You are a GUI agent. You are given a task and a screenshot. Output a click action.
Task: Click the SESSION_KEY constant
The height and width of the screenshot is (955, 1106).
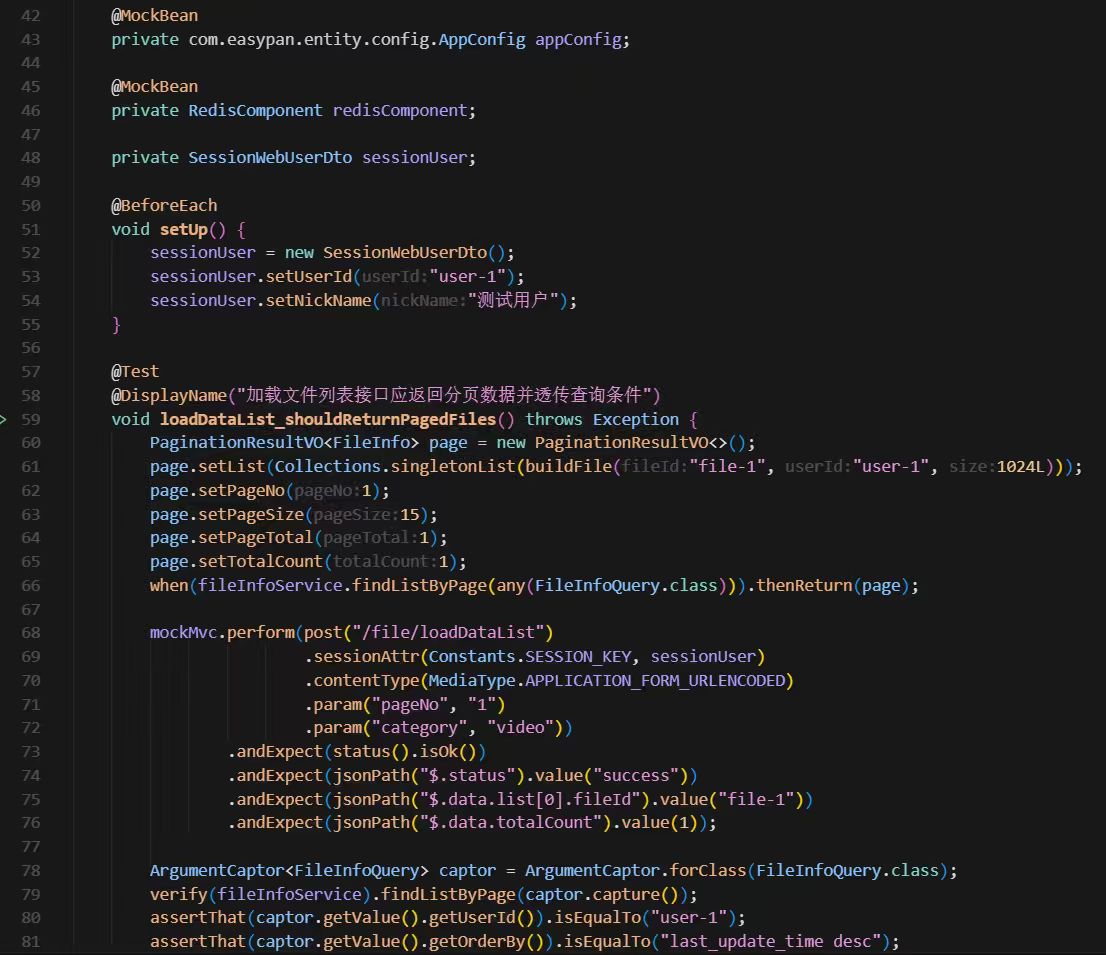tap(578, 657)
